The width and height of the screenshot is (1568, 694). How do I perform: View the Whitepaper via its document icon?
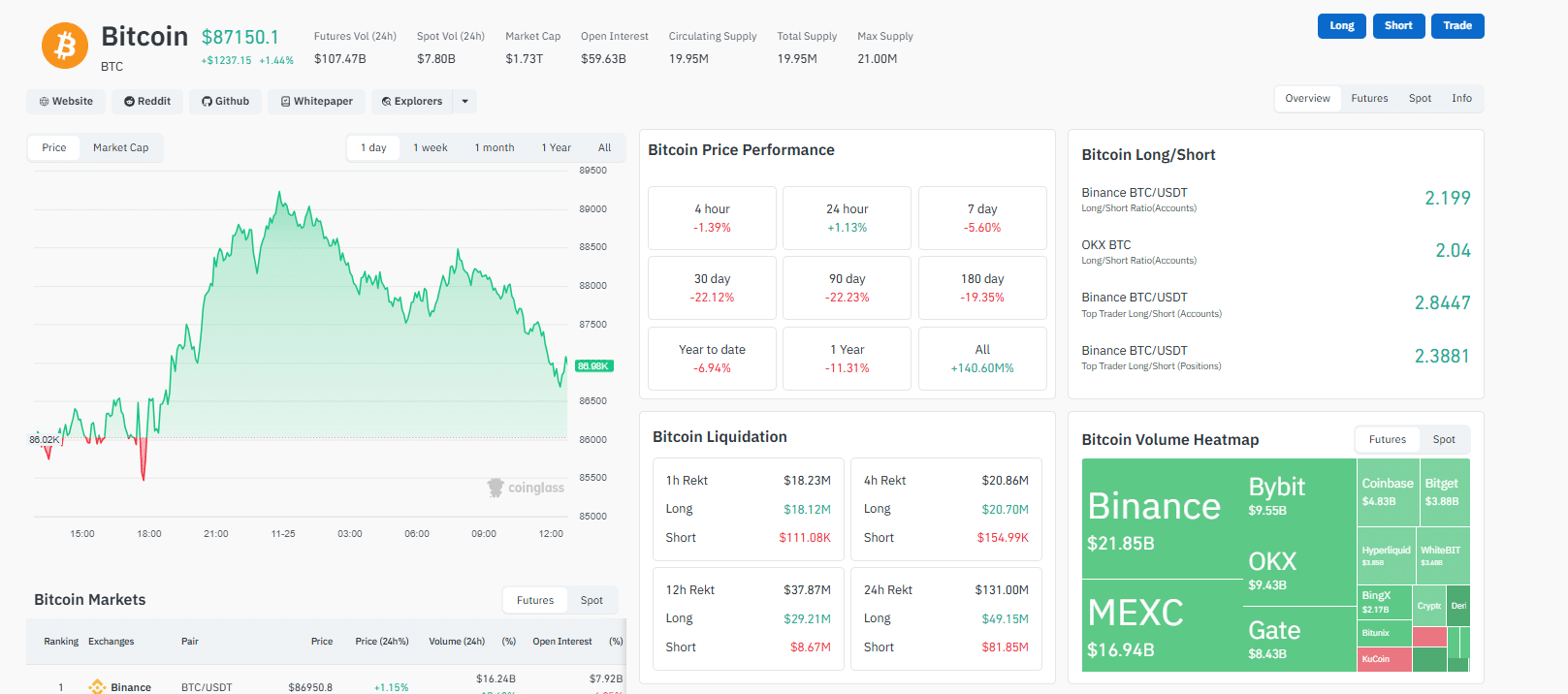pos(285,101)
